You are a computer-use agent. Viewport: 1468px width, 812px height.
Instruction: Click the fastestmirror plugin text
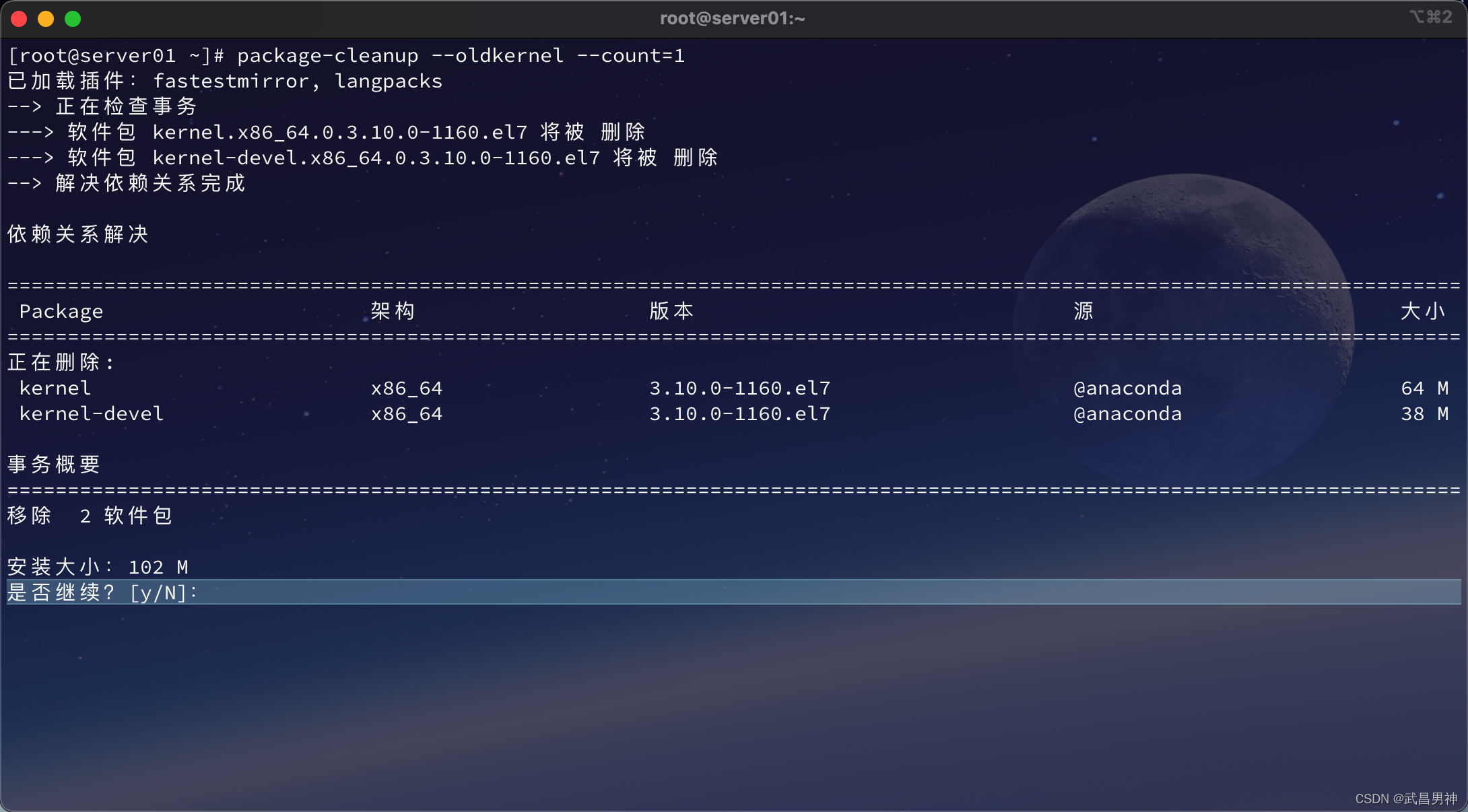click(x=231, y=81)
